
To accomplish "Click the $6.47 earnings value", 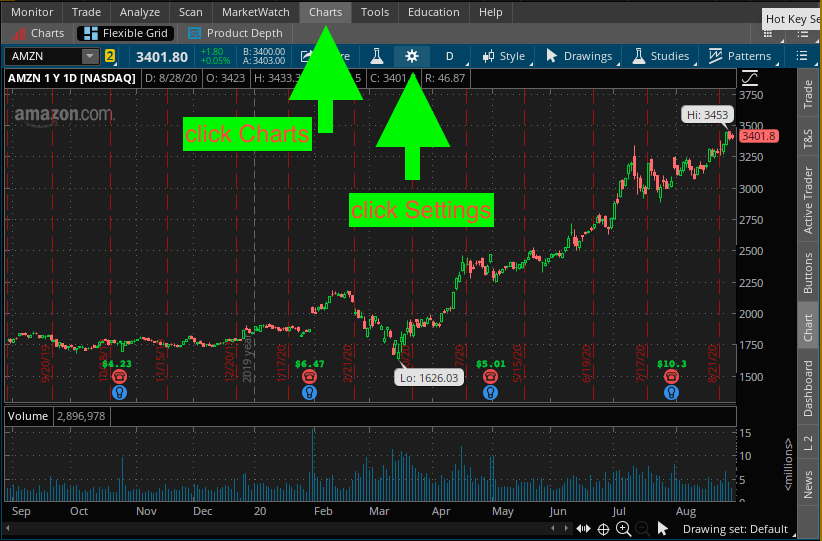I will tap(310, 363).
